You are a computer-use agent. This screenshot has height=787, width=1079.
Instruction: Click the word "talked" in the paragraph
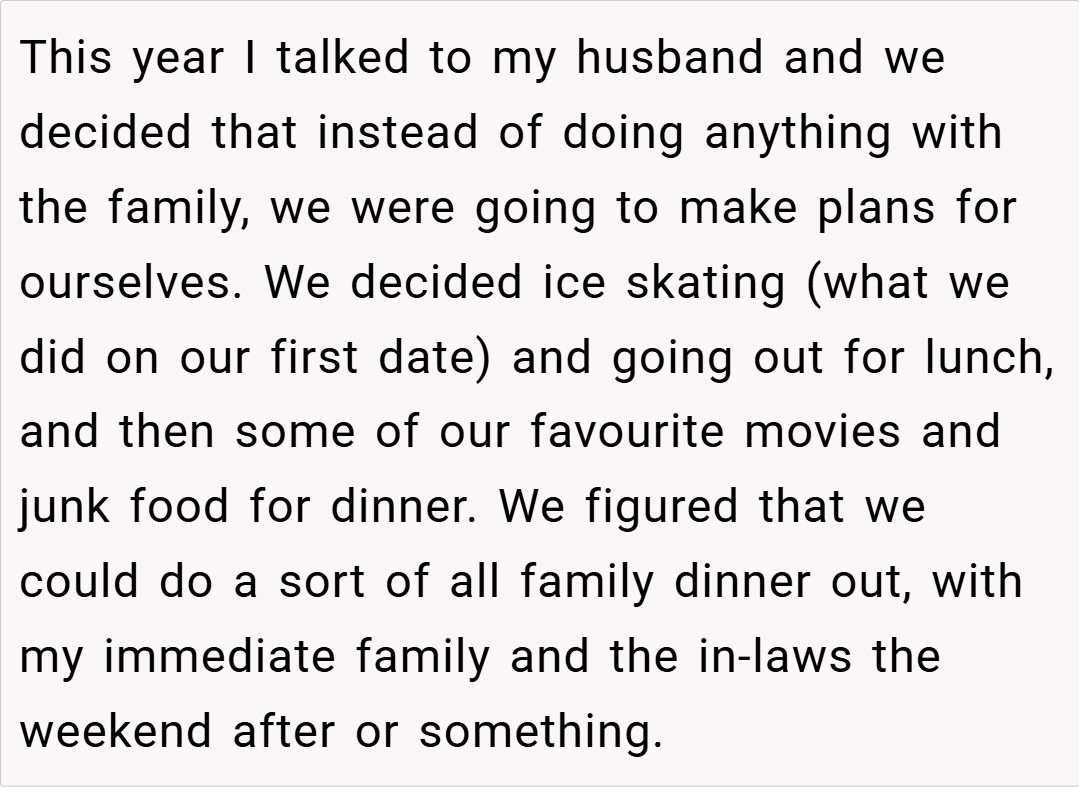[x=343, y=58]
